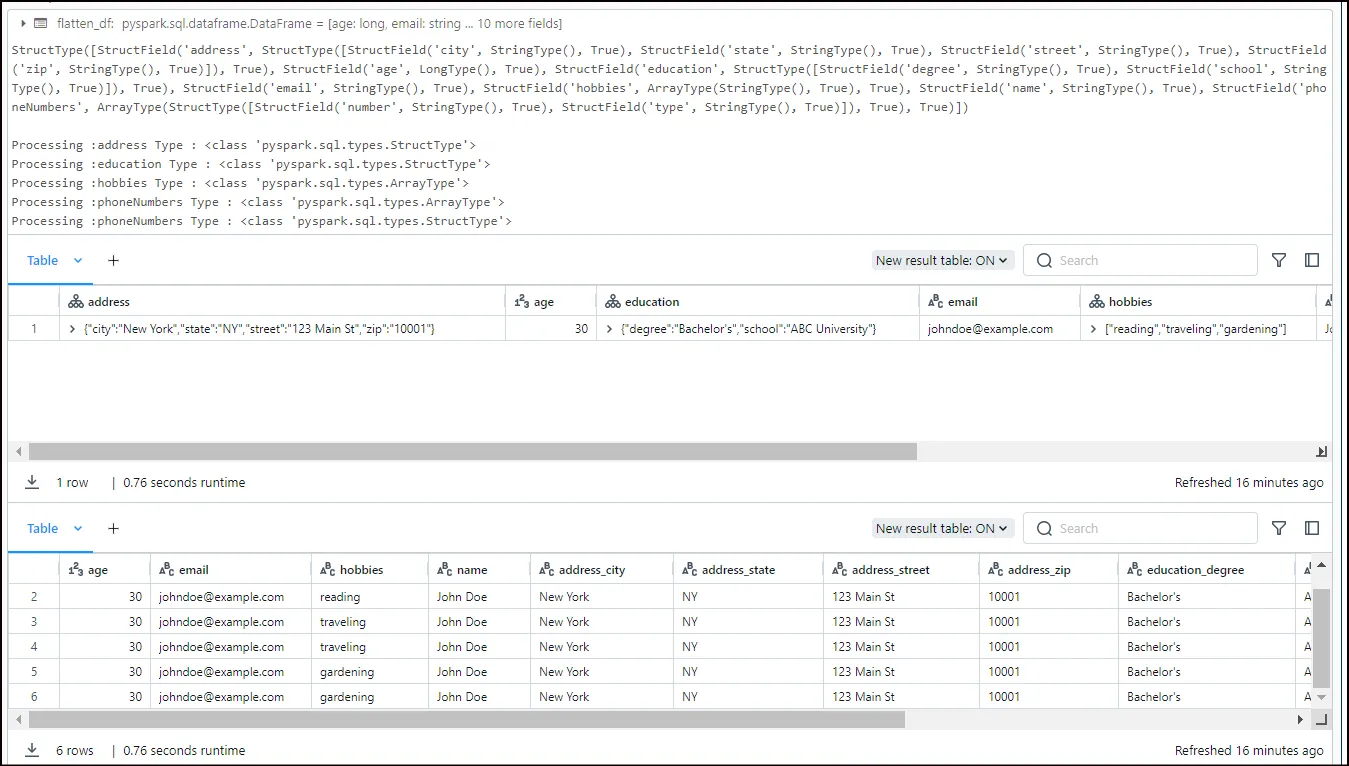This screenshot has width=1349, height=766.
Task: Open the upper Table tab dropdown
Action: point(78,260)
